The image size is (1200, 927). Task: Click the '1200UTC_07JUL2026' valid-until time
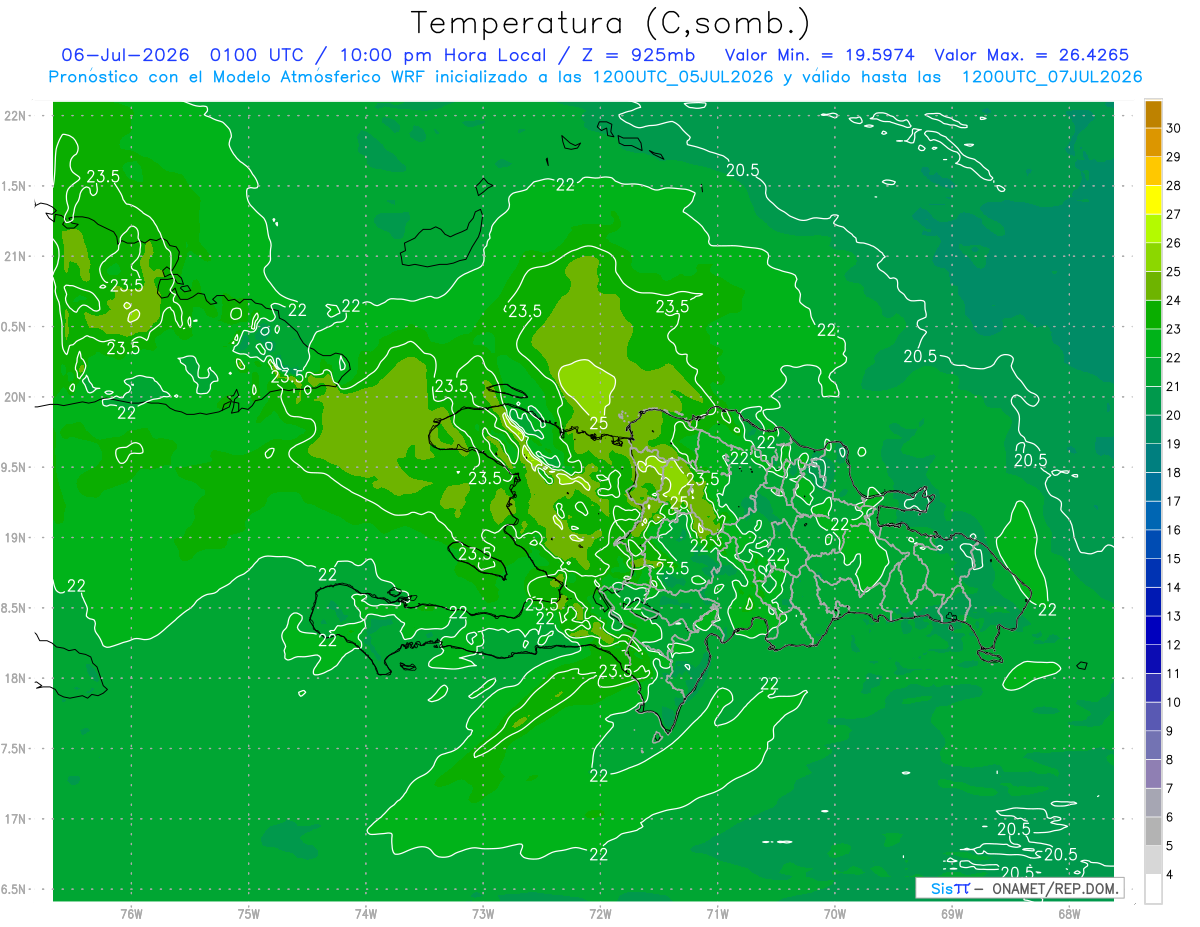coord(1051,77)
